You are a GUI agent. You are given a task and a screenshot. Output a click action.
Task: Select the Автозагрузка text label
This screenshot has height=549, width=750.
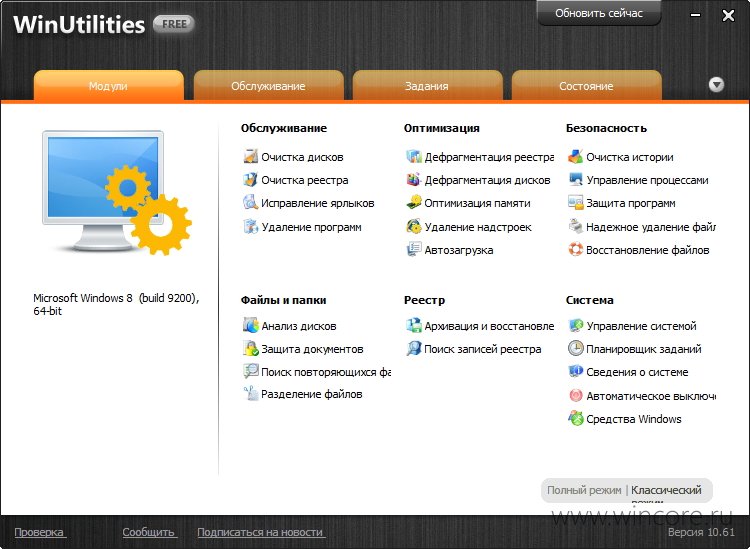click(459, 250)
